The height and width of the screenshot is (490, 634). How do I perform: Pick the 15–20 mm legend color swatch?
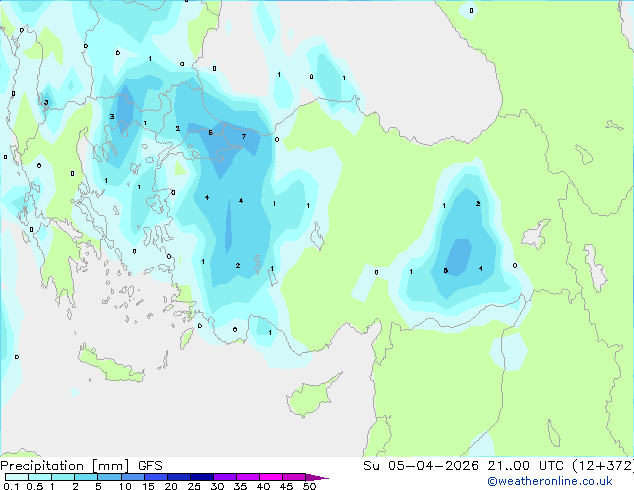(x=155, y=477)
